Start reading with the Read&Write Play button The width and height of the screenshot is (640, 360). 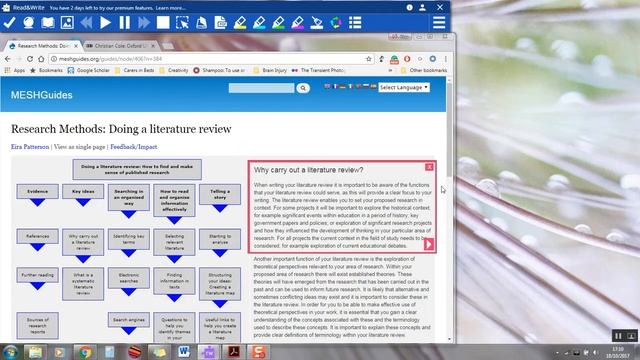[106, 23]
